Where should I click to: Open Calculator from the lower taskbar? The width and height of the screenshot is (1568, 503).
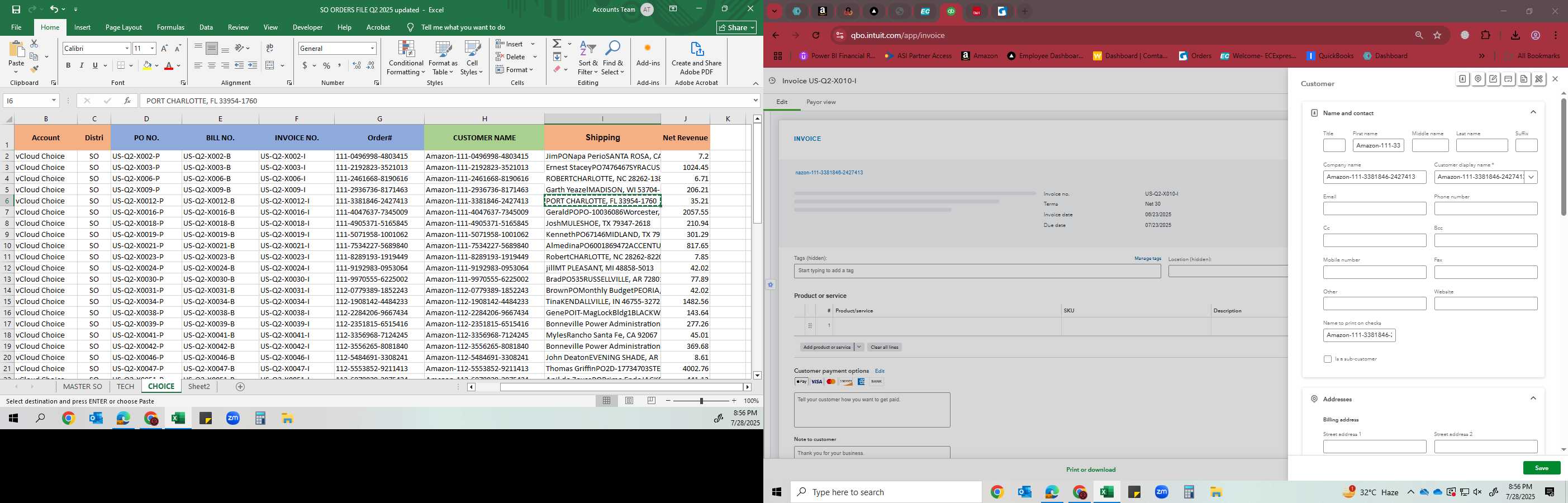pyautogui.click(x=1189, y=492)
